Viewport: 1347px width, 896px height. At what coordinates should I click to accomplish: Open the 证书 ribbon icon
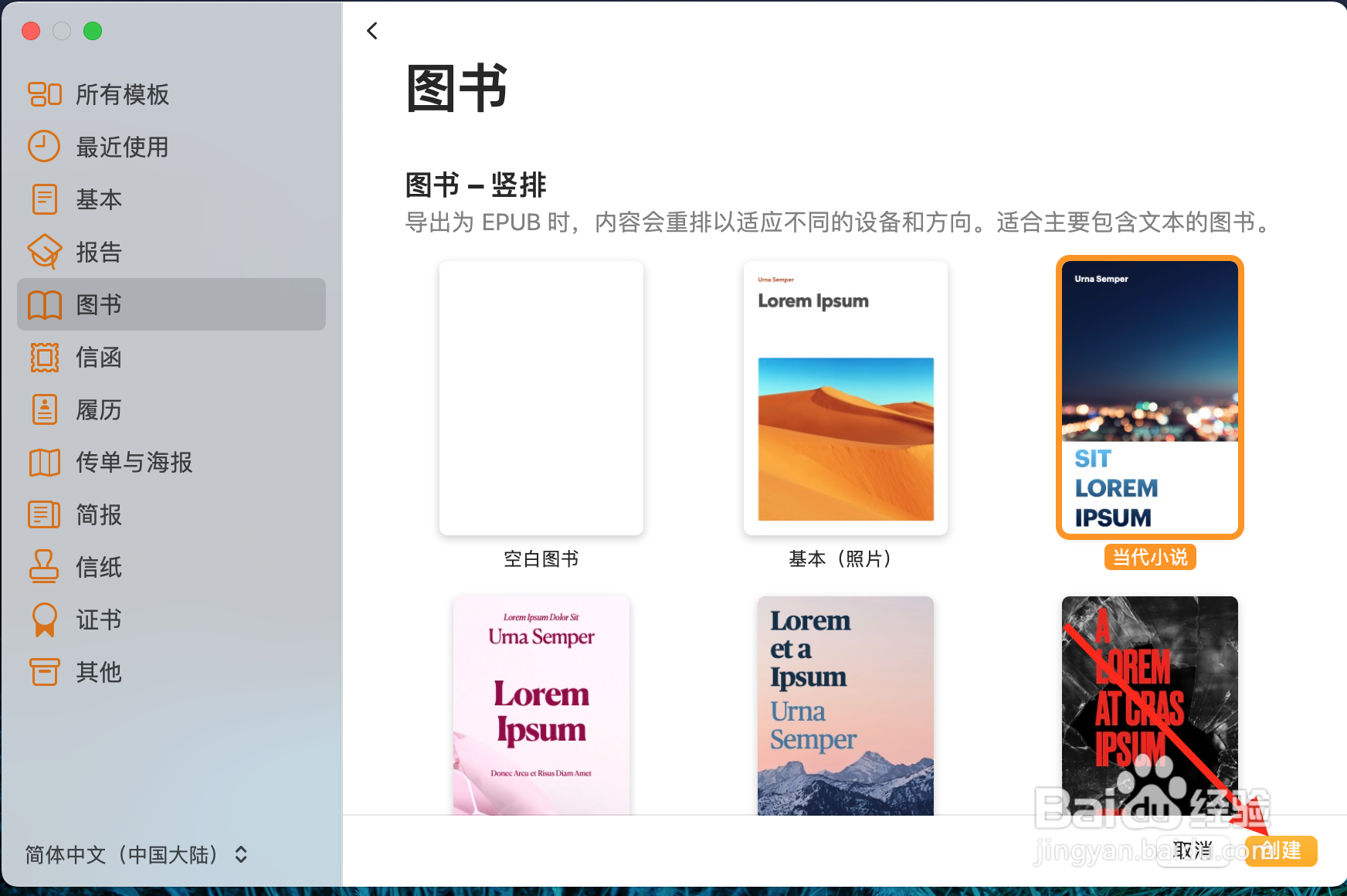click(44, 619)
